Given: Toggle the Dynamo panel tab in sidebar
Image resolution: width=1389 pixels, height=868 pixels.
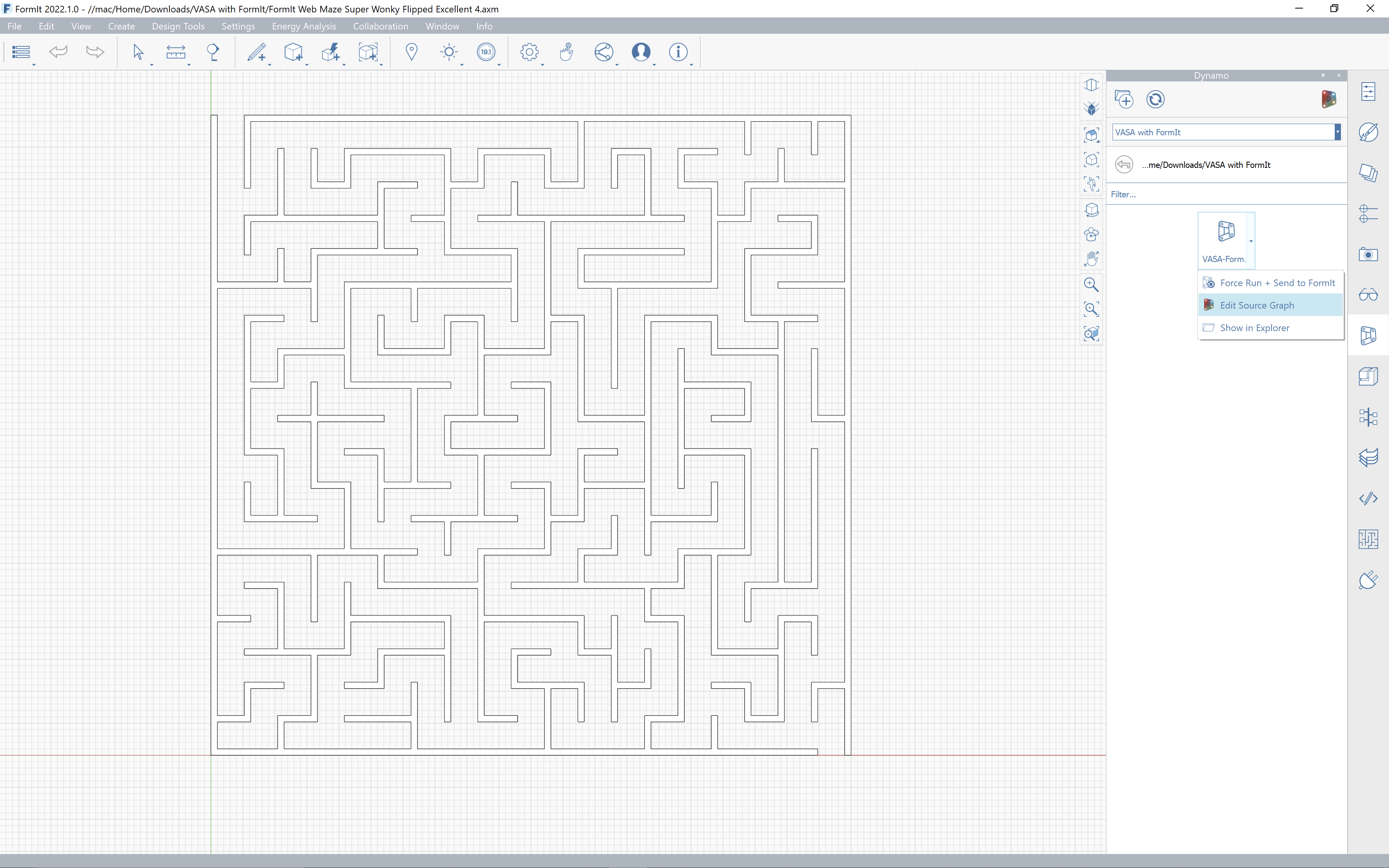Looking at the screenshot, I should click(1368, 335).
